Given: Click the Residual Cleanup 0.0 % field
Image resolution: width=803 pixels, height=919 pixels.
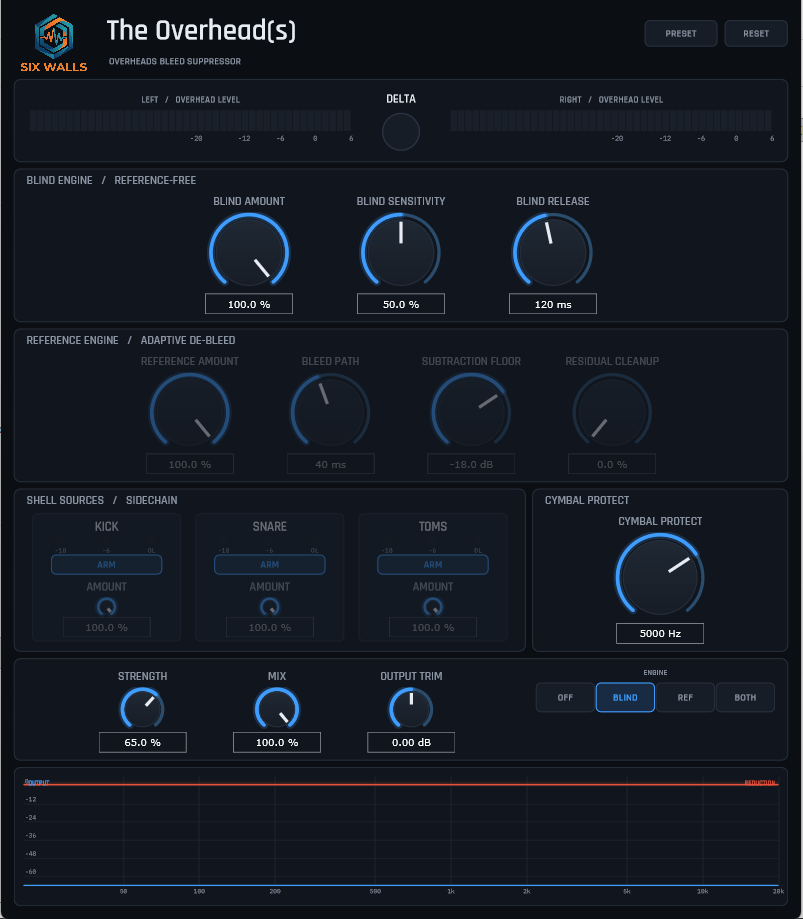Looking at the screenshot, I should coord(612,464).
